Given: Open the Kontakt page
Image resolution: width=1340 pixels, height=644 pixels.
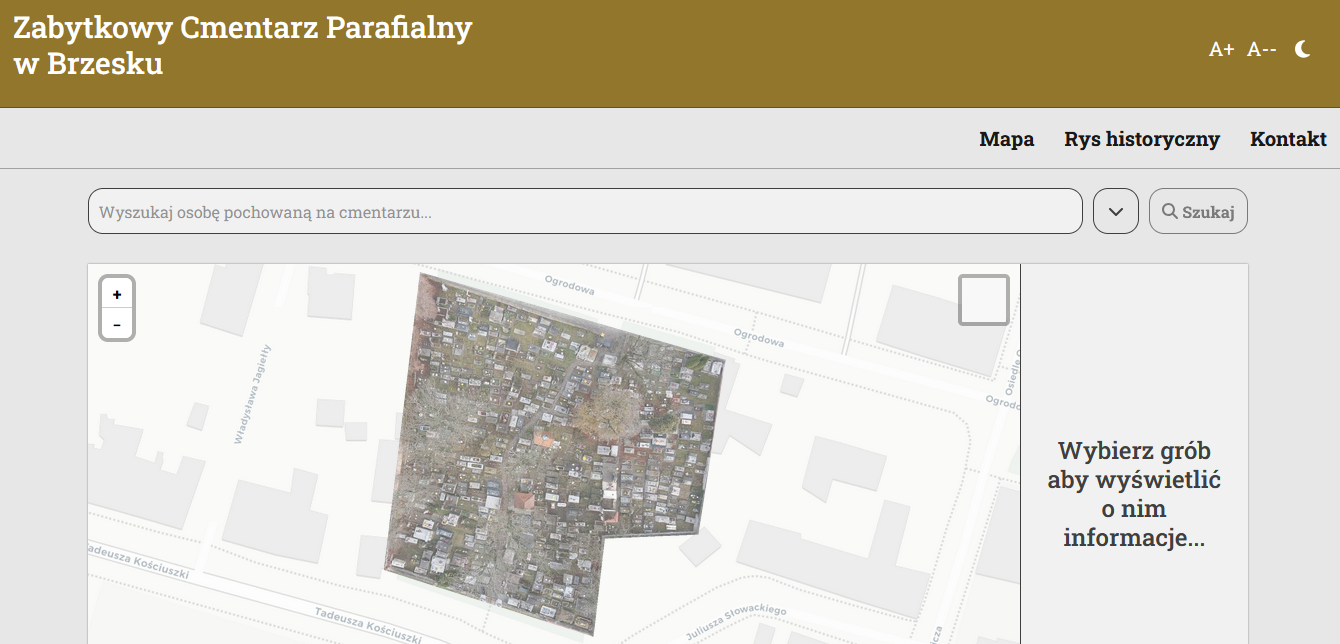Looking at the screenshot, I should click(x=1288, y=139).
